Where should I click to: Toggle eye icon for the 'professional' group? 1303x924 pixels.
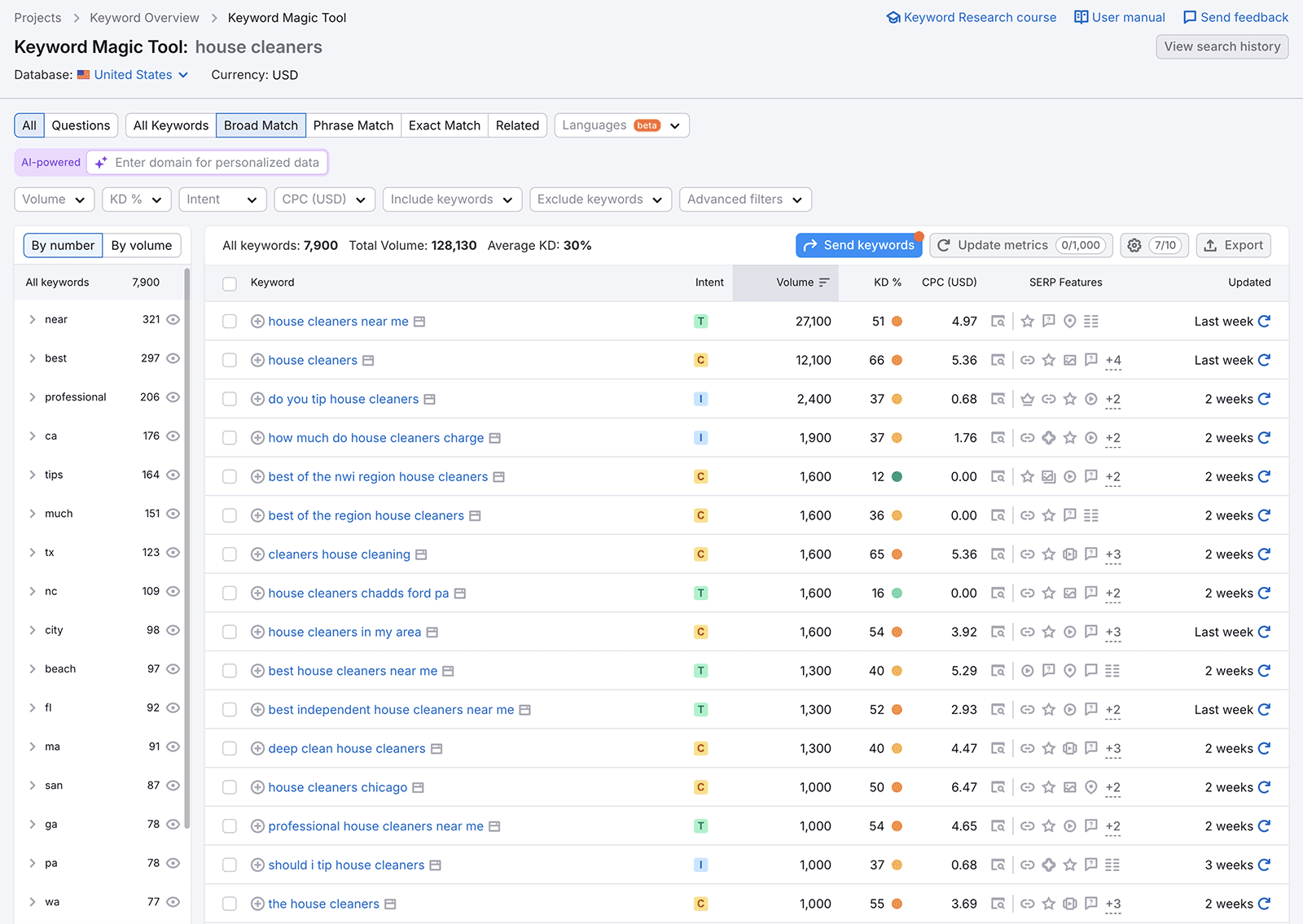pyautogui.click(x=173, y=397)
